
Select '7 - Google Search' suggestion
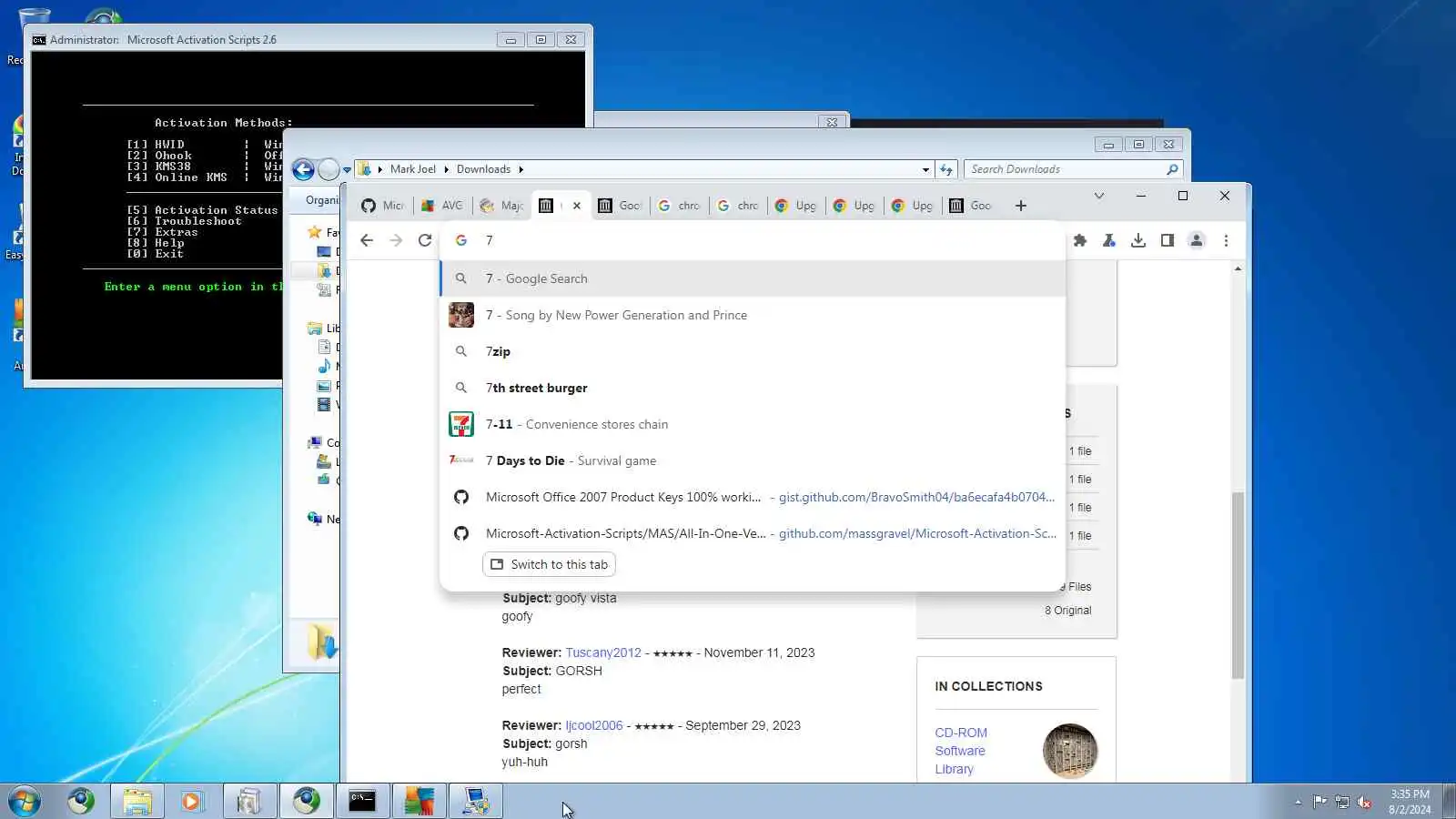[753, 278]
